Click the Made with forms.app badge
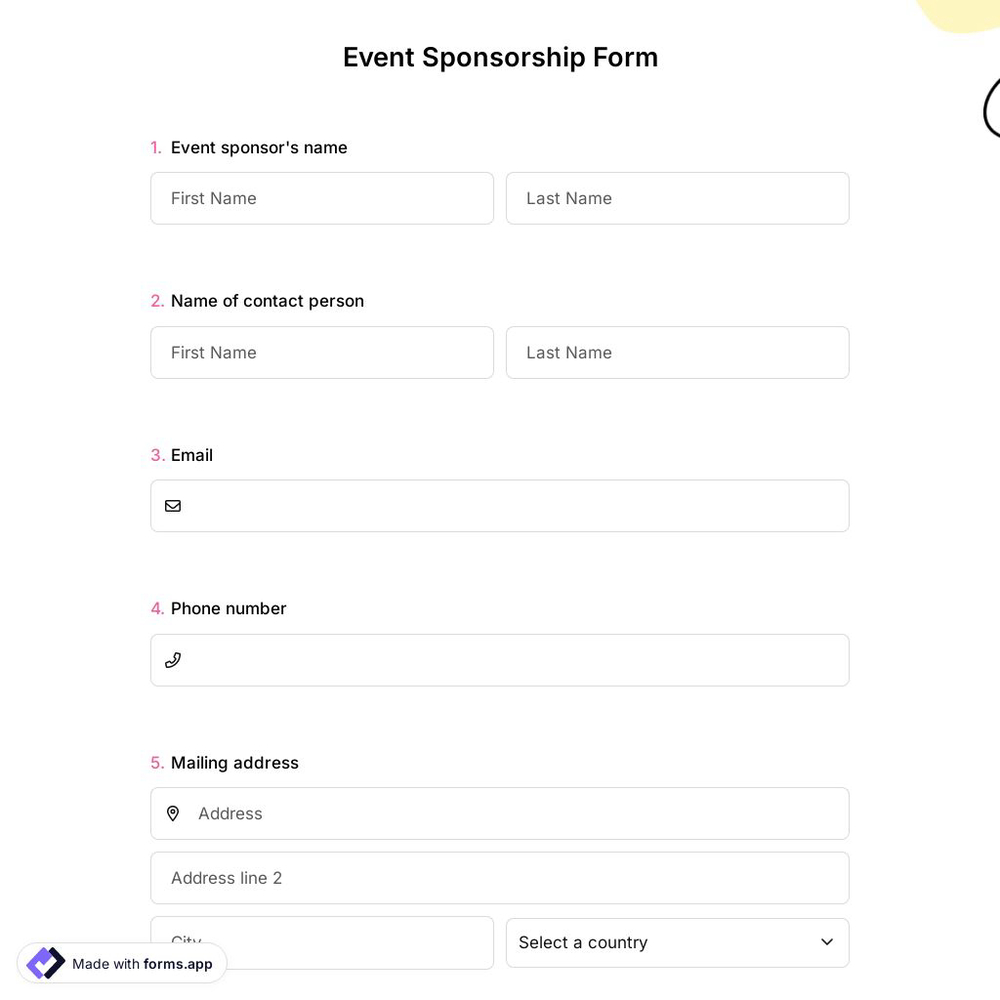 pyautogui.click(x=120, y=963)
